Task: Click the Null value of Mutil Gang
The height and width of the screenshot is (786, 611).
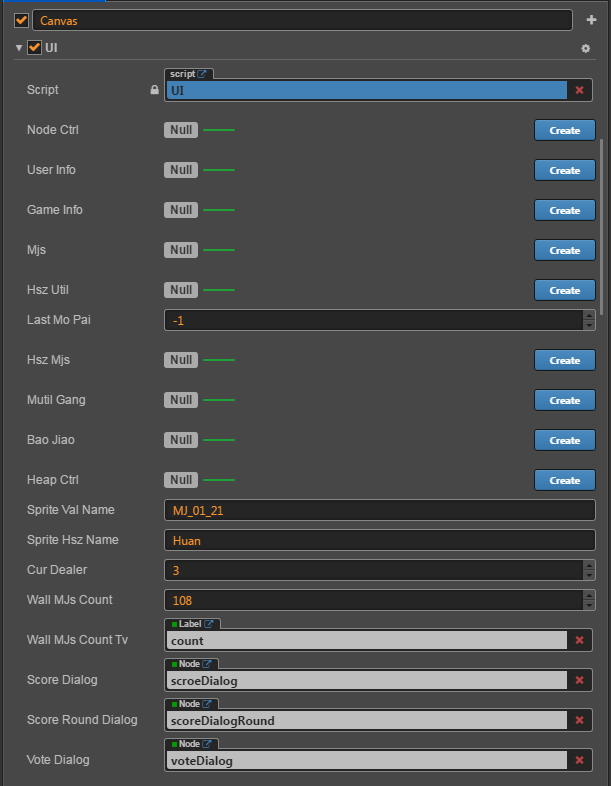Action: pyautogui.click(x=181, y=400)
